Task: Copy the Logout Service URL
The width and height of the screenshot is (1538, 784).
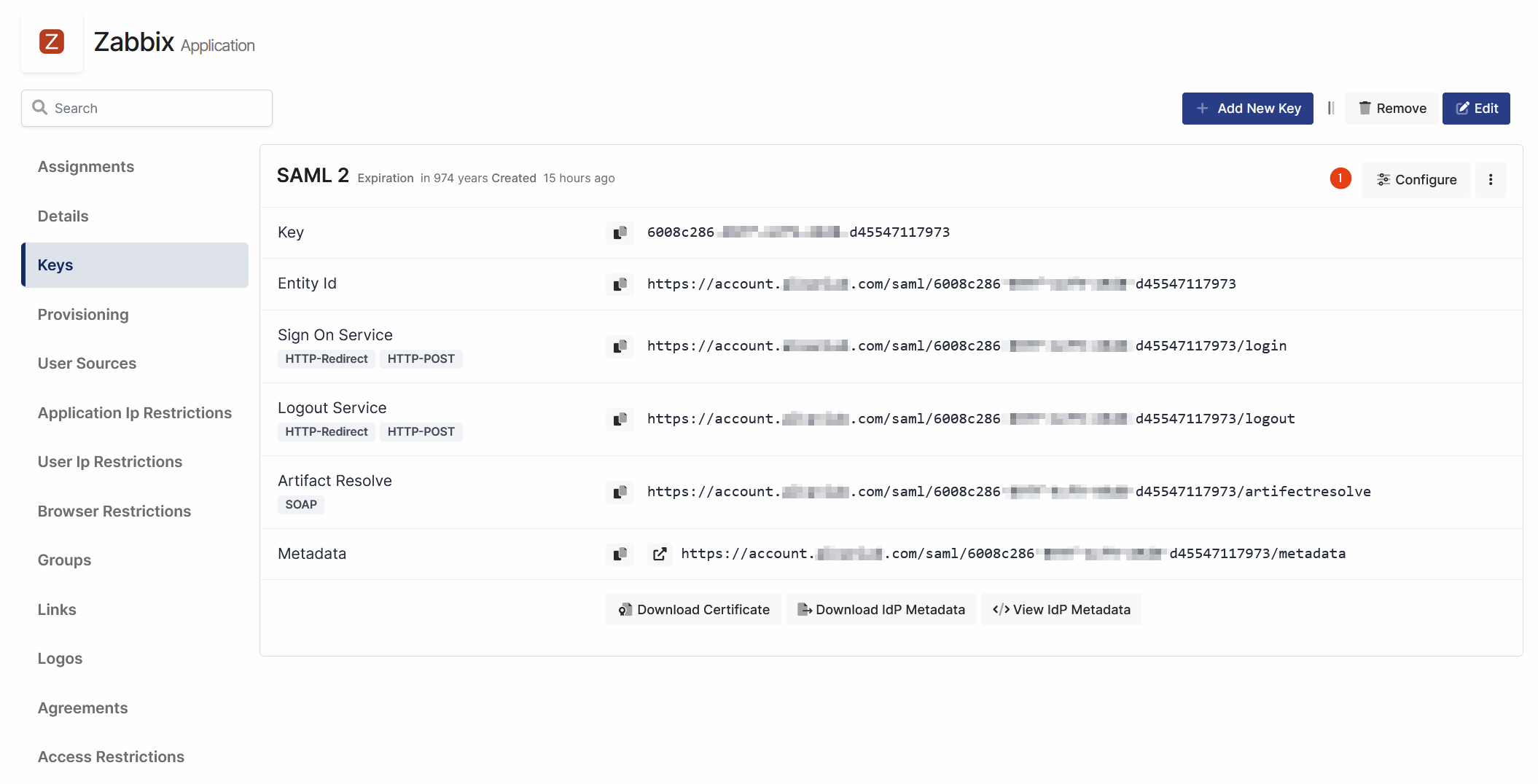Action: (620, 419)
